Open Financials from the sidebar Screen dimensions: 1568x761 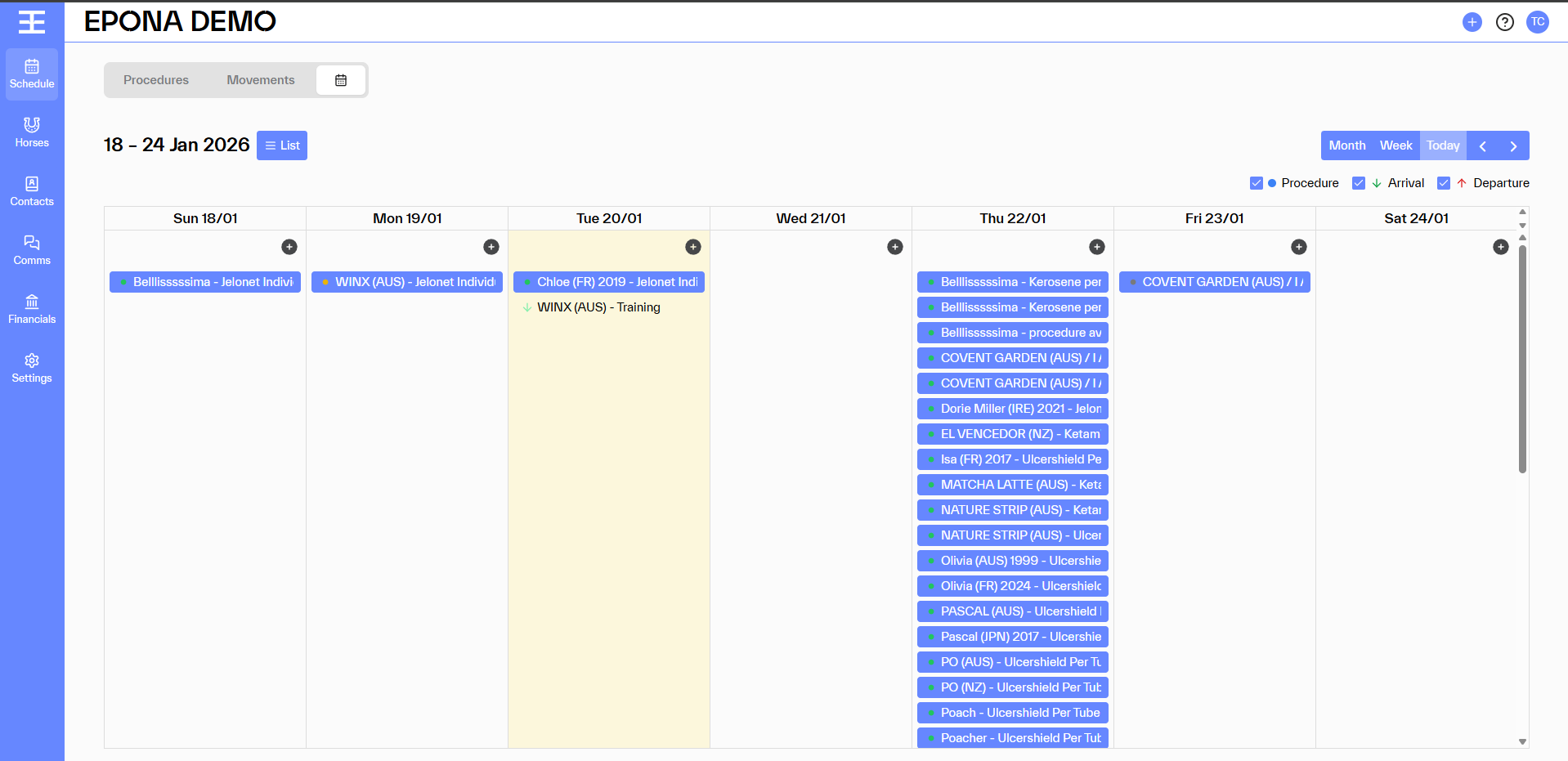32,309
